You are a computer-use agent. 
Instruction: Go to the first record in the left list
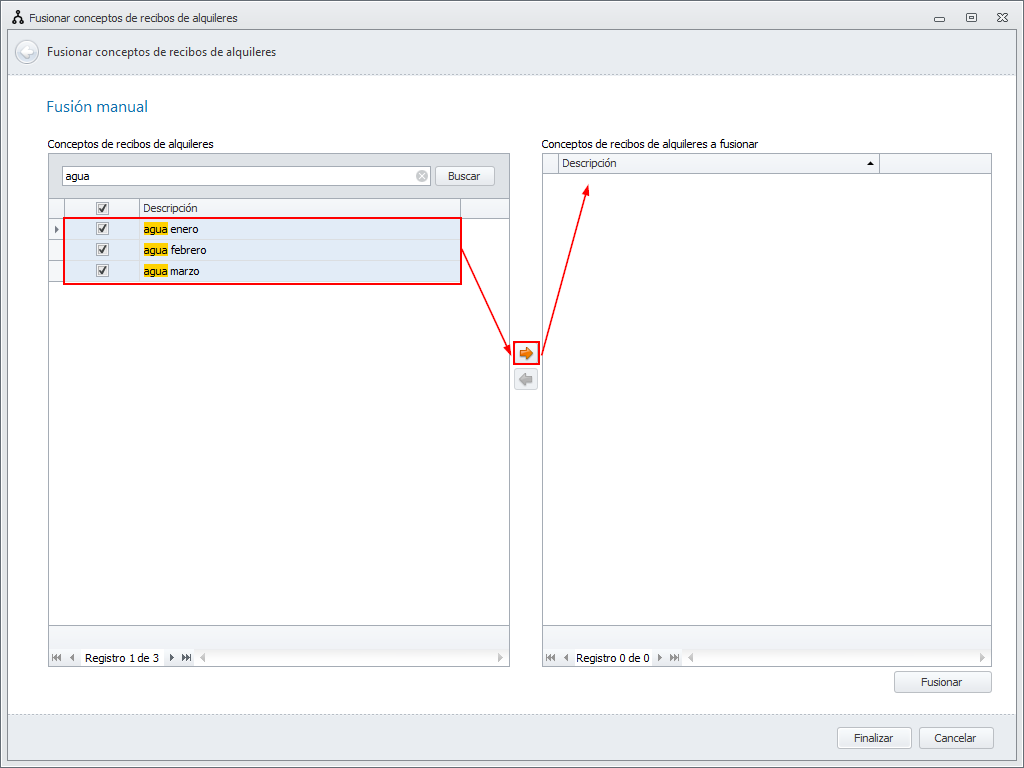57,658
